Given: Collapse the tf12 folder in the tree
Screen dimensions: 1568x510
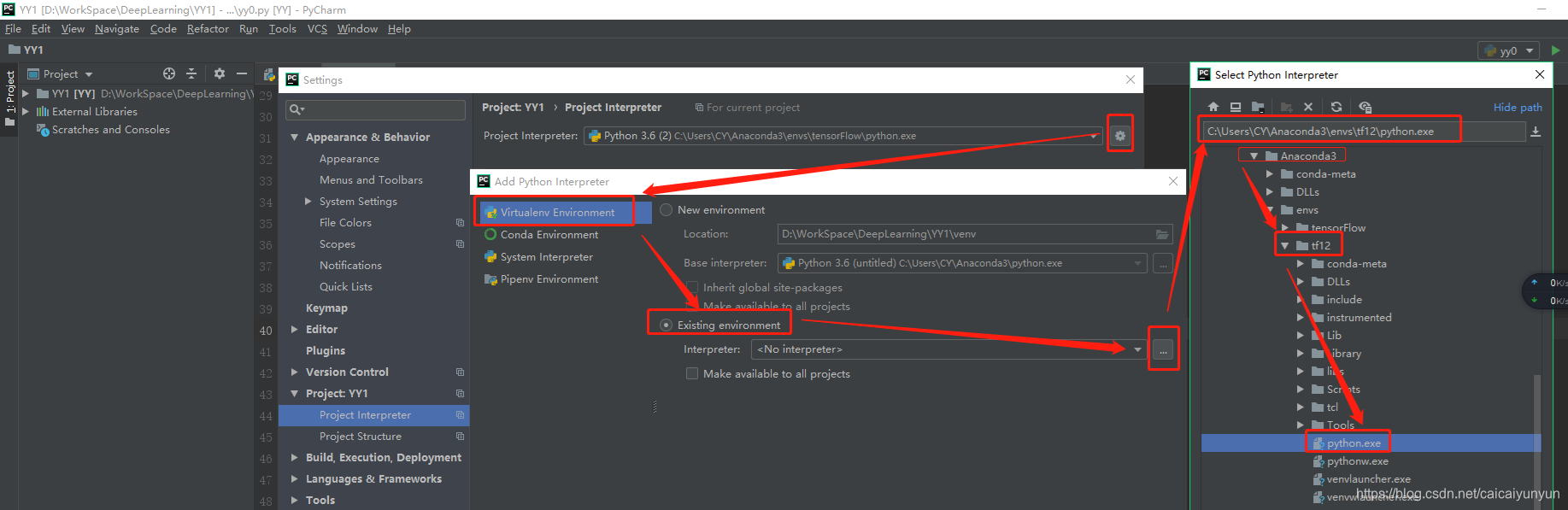Looking at the screenshot, I should pos(1285,246).
